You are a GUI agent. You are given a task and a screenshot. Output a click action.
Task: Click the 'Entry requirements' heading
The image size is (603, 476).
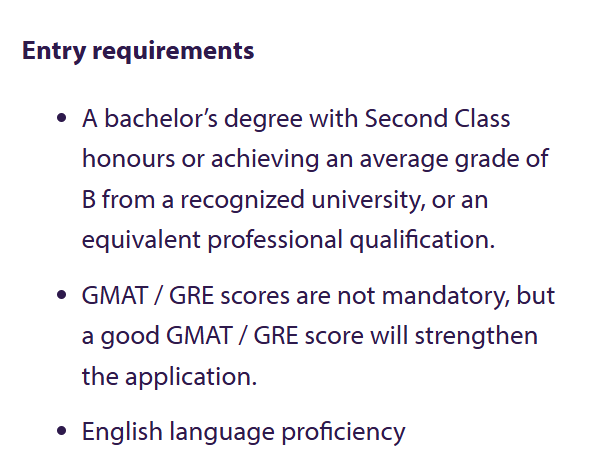coord(138,51)
